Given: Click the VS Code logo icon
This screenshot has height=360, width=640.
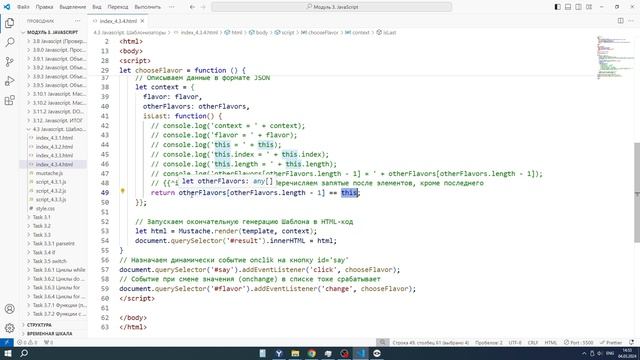Looking at the screenshot, I should point(7,7).
